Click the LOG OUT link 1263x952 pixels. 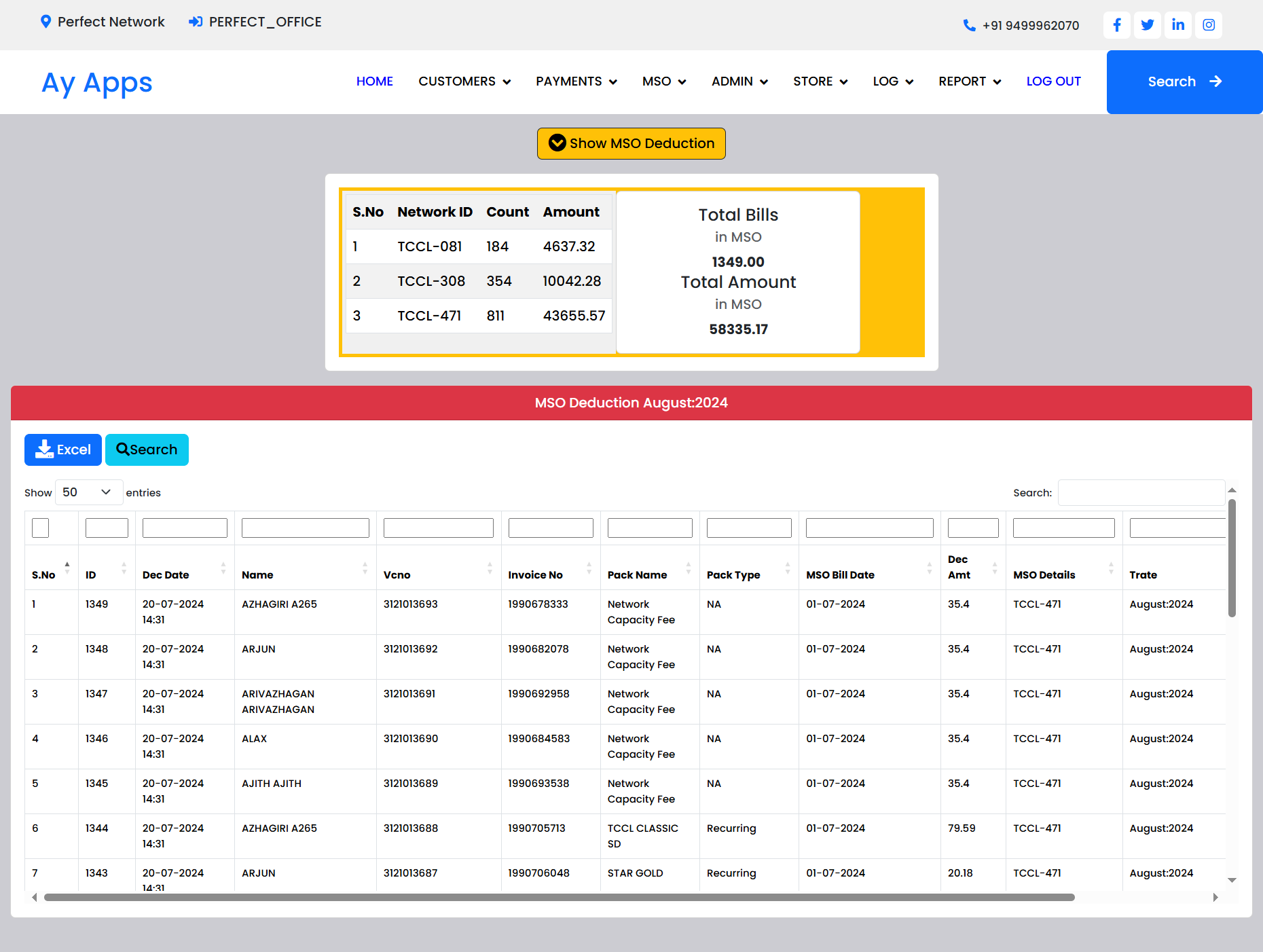(1053, 81)
